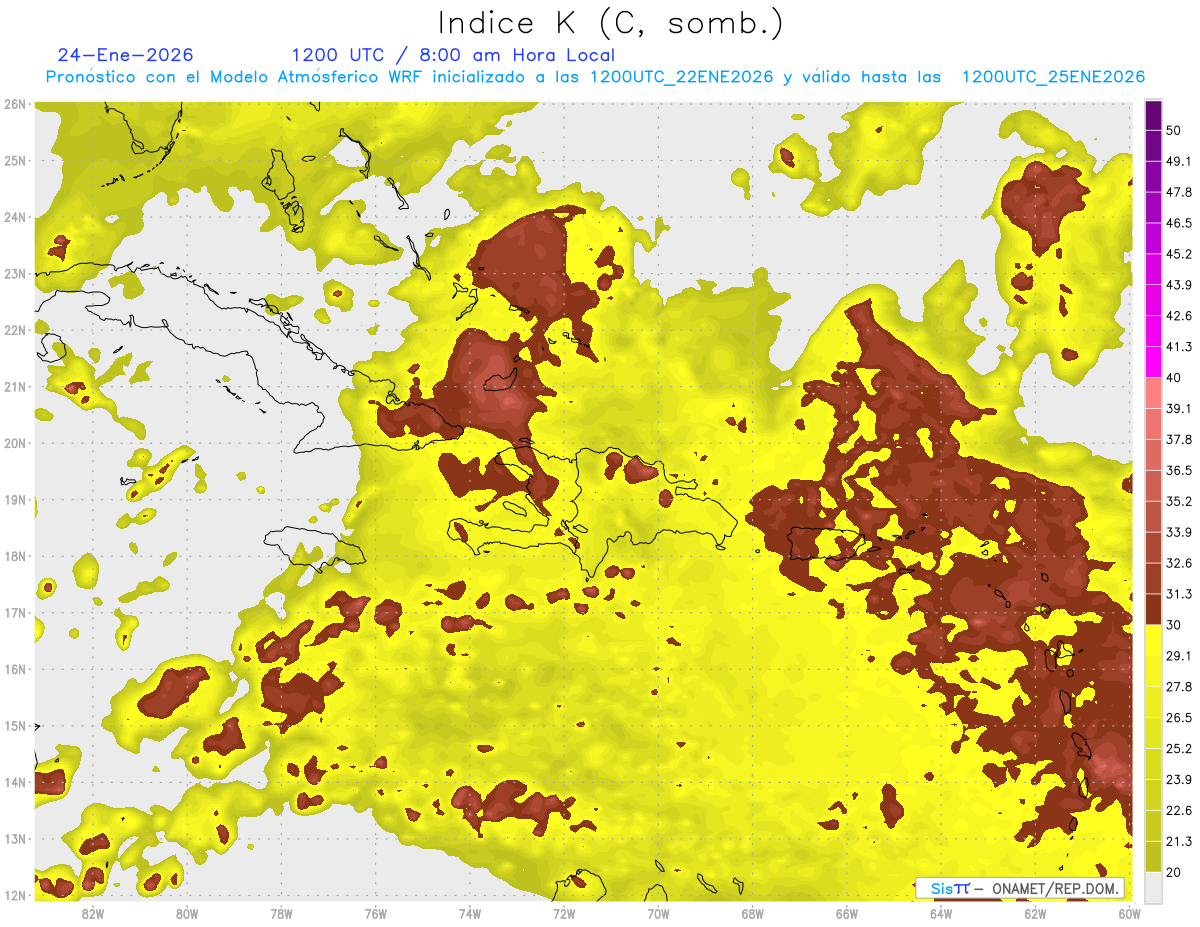This screenshot has height=927, width=1200.
Task: Click the map title "Indice K (C, somb.)"
Action: [x=610, y=23]
